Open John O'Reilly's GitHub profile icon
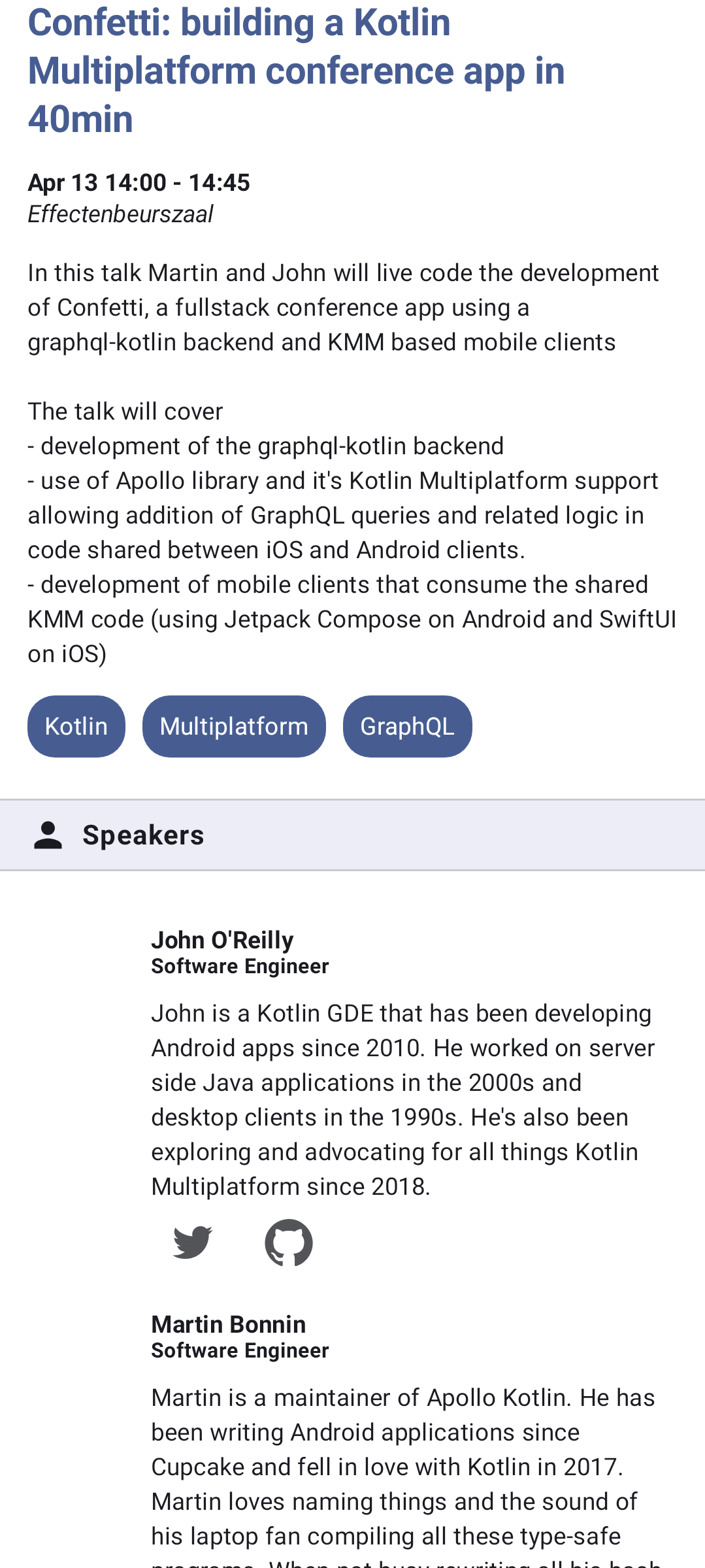The image size is (705, 1568). [289, 1242]
